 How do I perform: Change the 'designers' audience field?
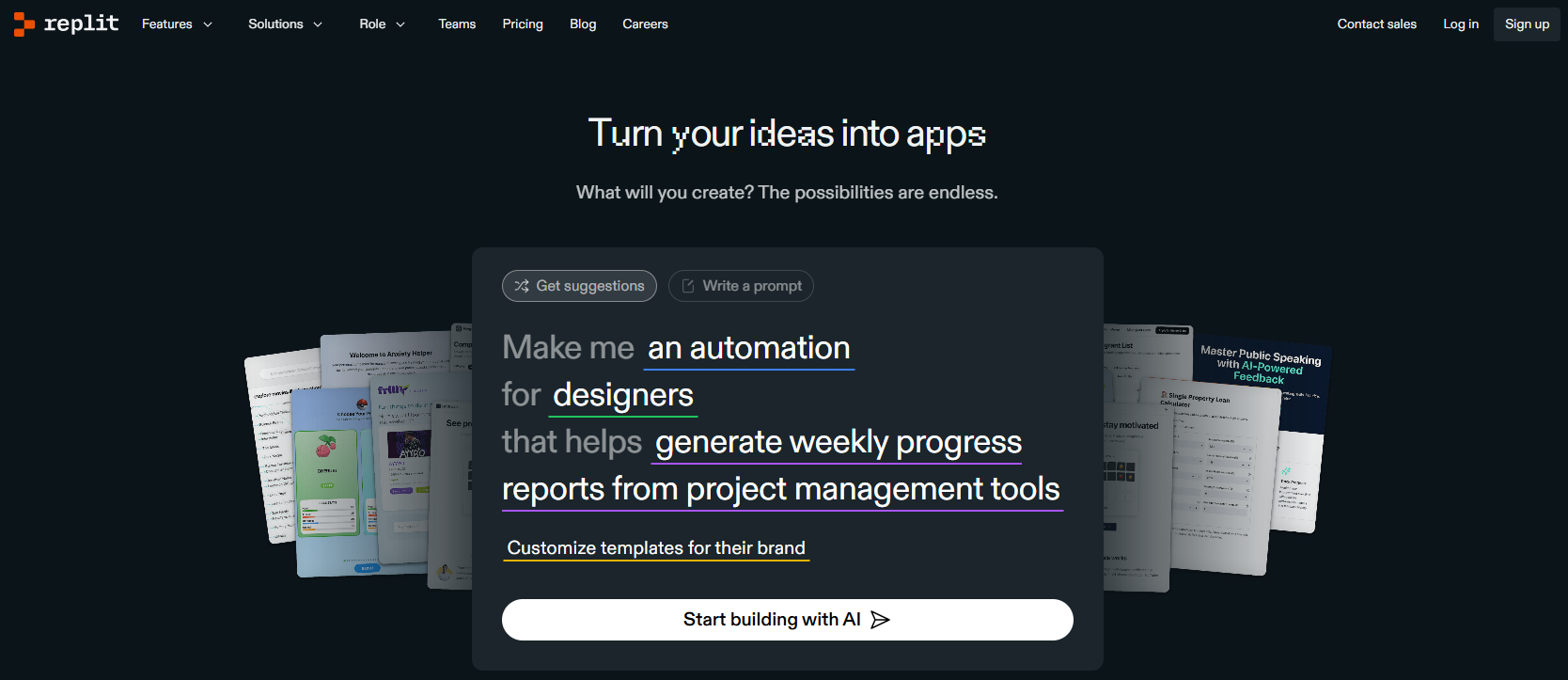tap(623, 396)
